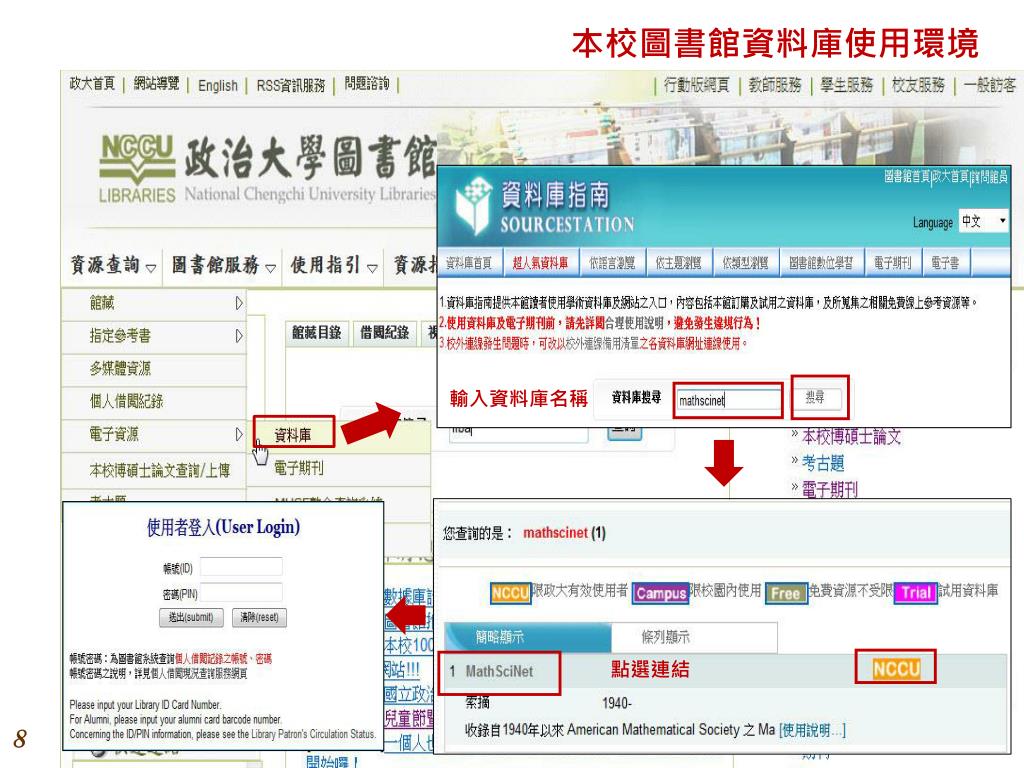Viewport: 1024px width, 768px height.
Task: Switch site language via English link
Action: coord(217,86)
